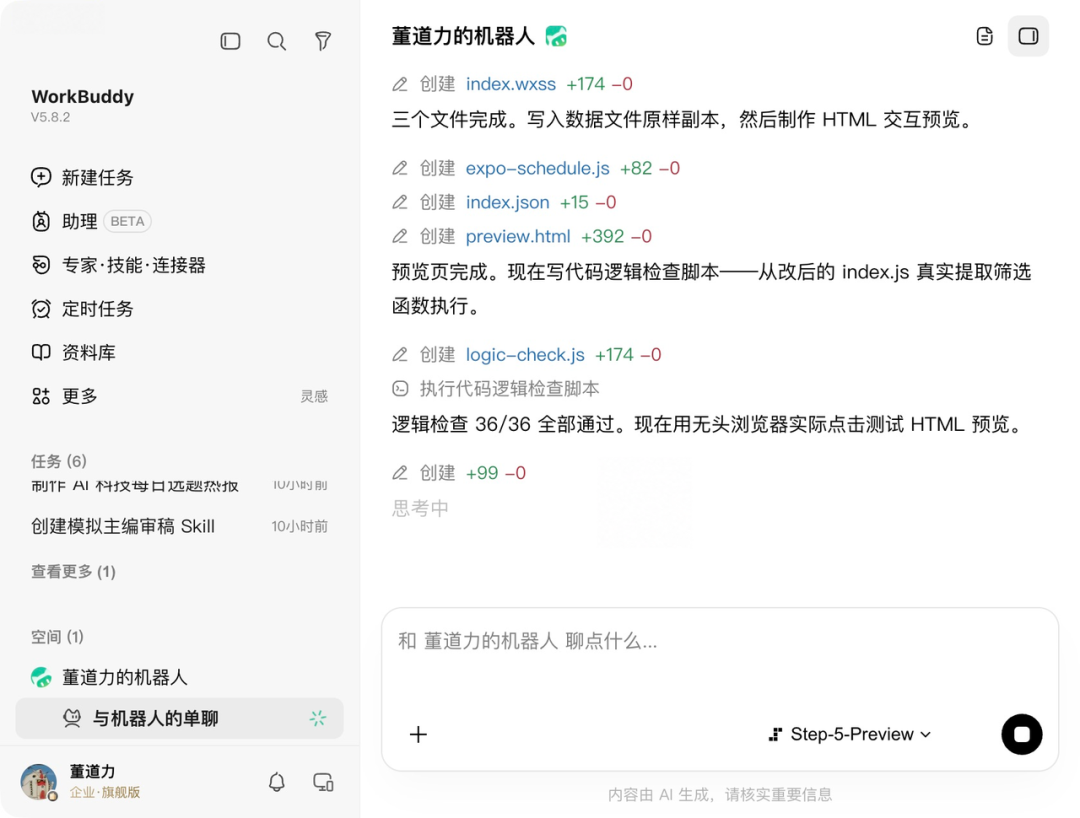Open the 董道力的机器人 space item
Image resolution: width=1080 pixels, height=818 pixels.
[x=179, y=677]
